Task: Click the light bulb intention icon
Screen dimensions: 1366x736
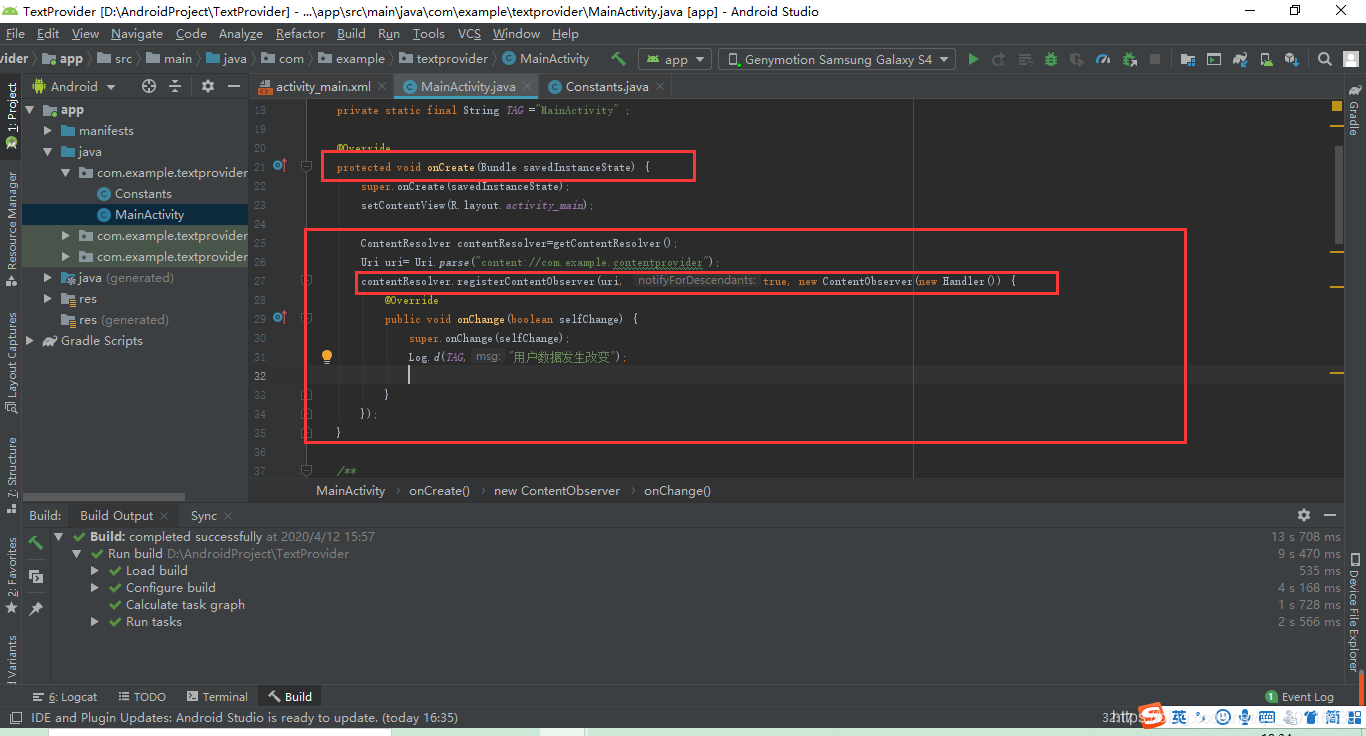Action: click(326, 356)
